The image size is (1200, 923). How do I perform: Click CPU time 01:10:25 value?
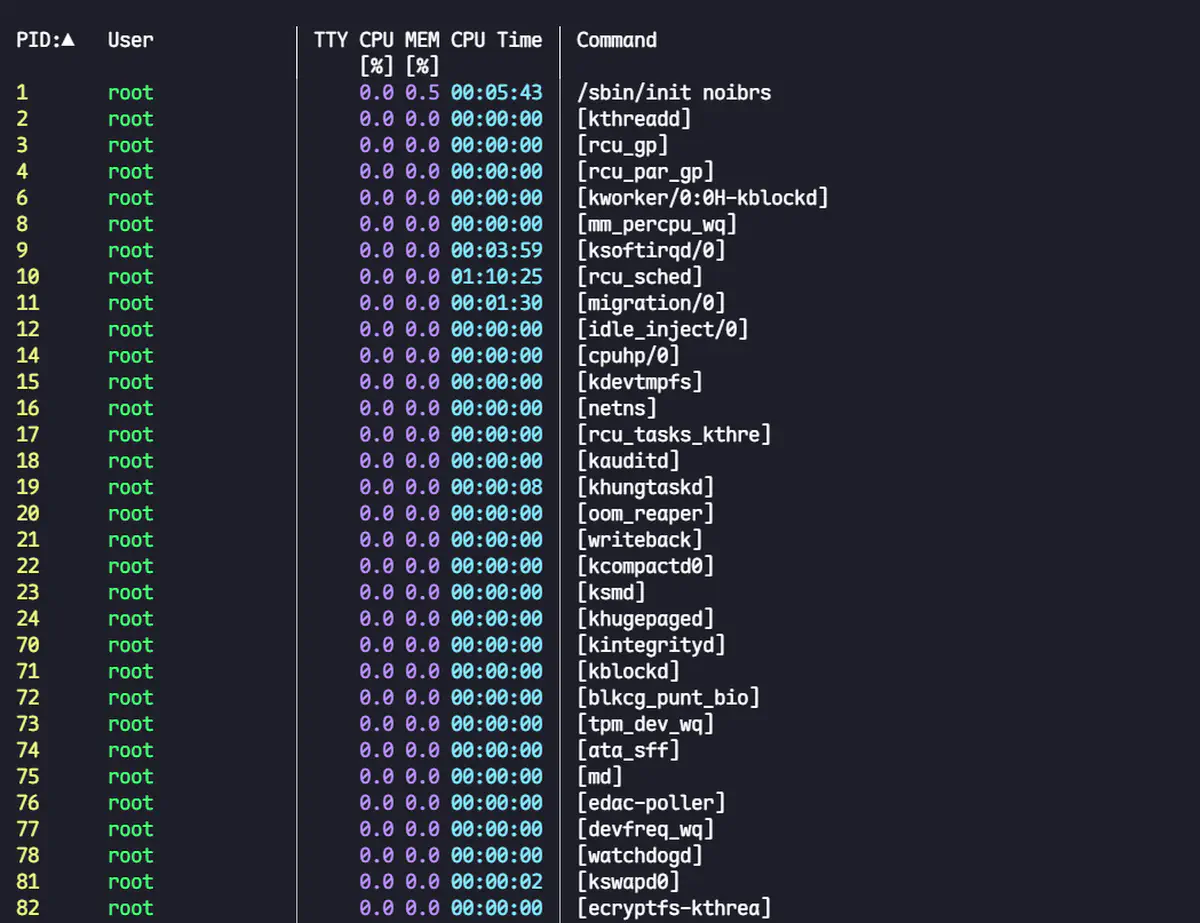coord(496,277)
